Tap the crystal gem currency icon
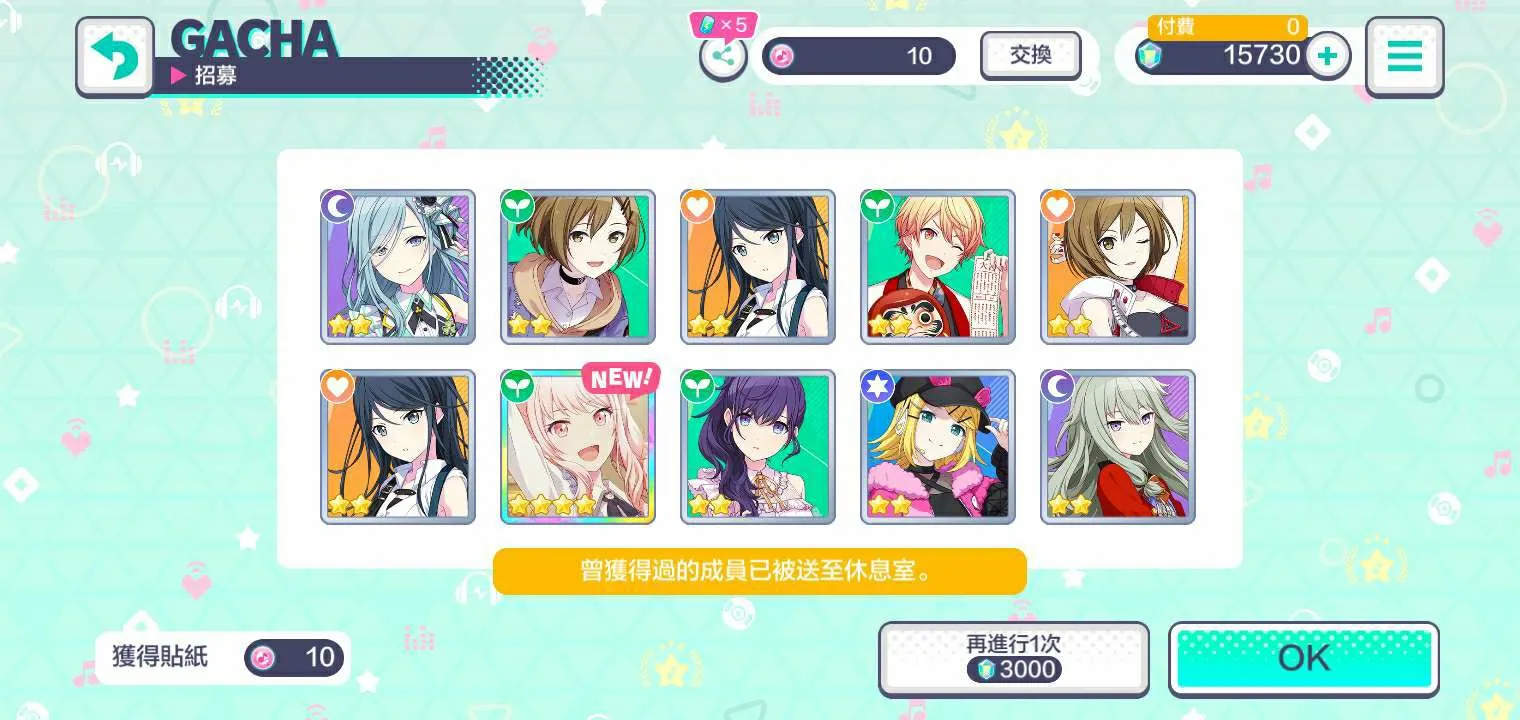The image size is (1520, 720). pyautogui.click(x=1150, y=56)
